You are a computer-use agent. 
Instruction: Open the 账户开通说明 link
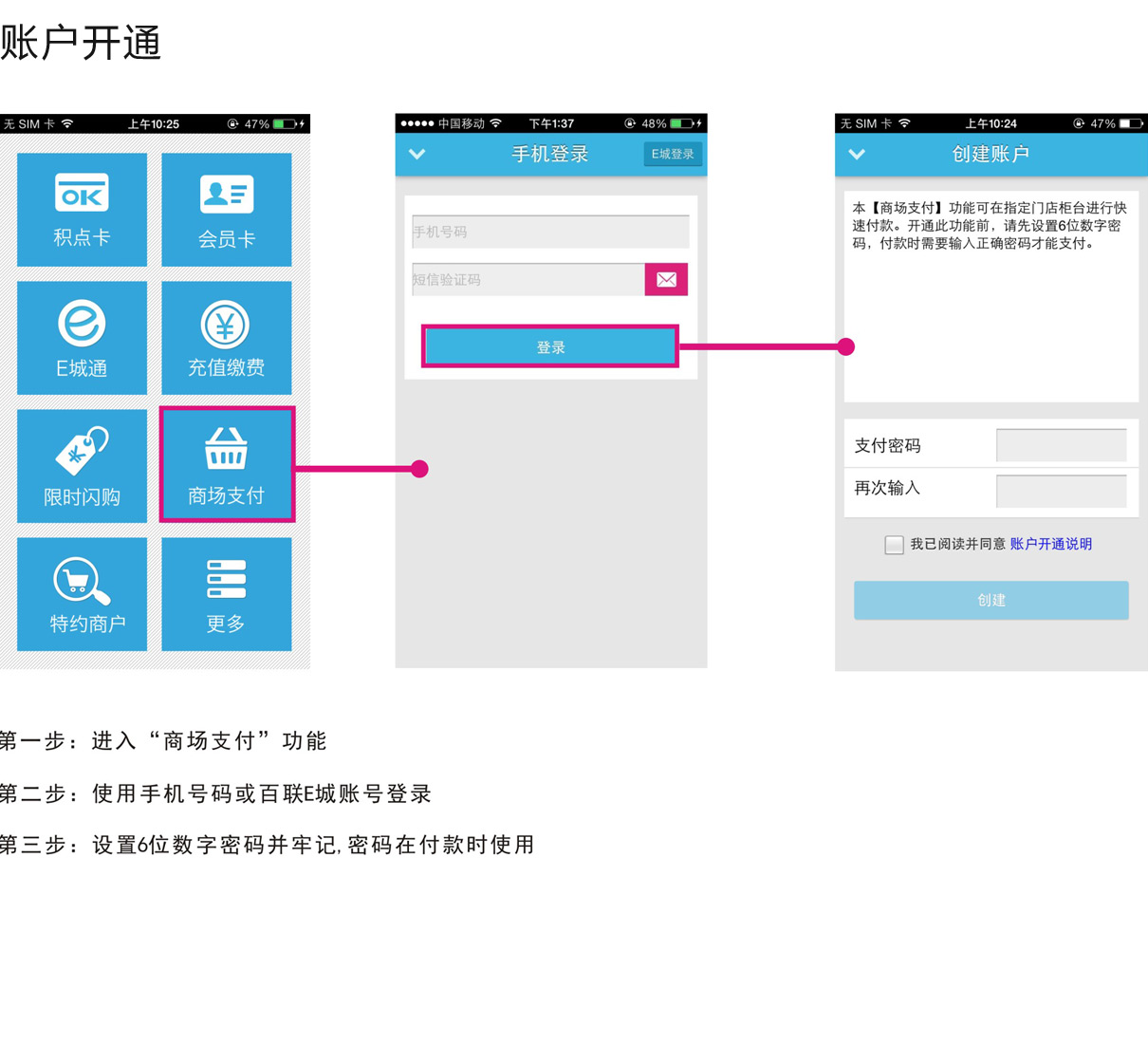(1050, 544)
